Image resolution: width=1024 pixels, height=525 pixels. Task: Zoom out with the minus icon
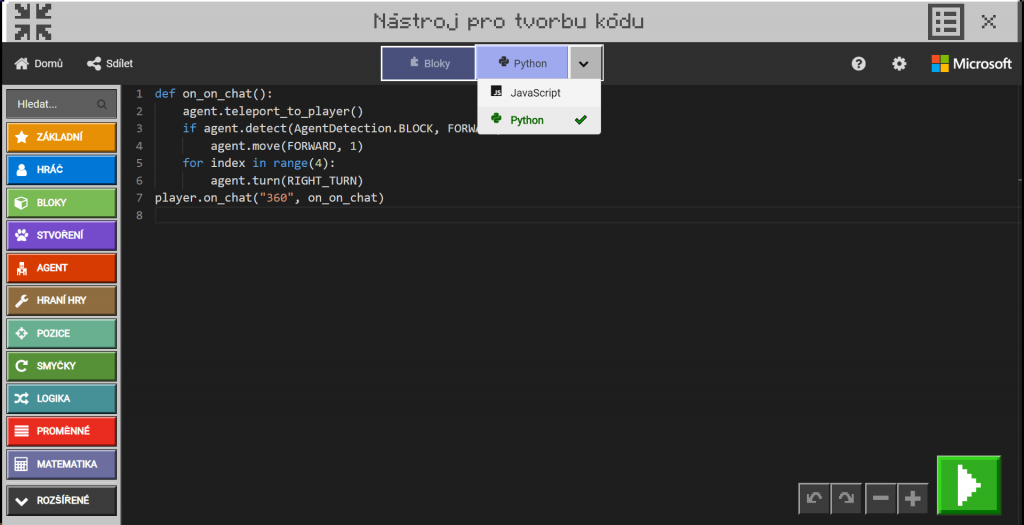(x=880, y=498)
